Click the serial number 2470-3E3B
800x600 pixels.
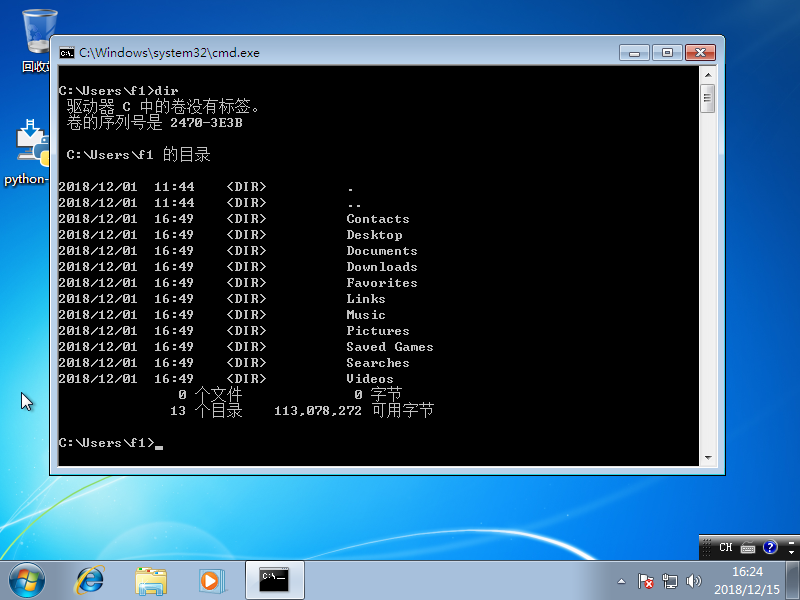pyautogui.click(x=206, y=123)
